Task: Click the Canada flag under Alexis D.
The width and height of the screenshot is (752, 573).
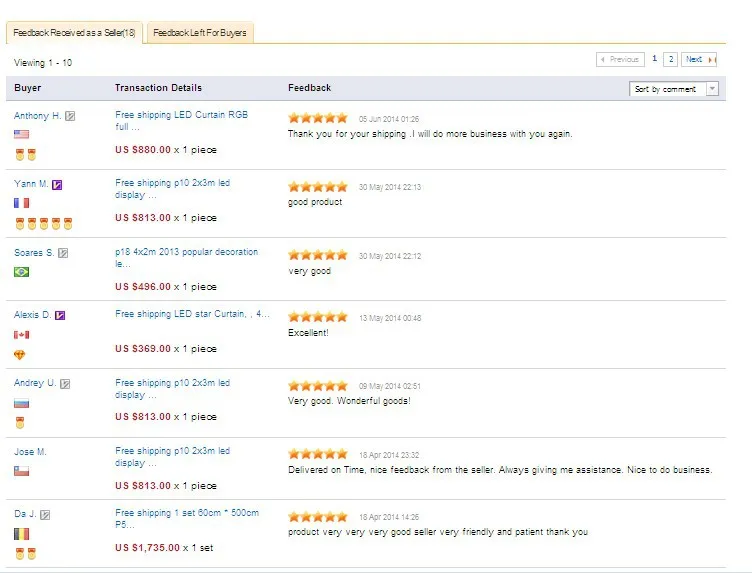Action: (22, 335)
